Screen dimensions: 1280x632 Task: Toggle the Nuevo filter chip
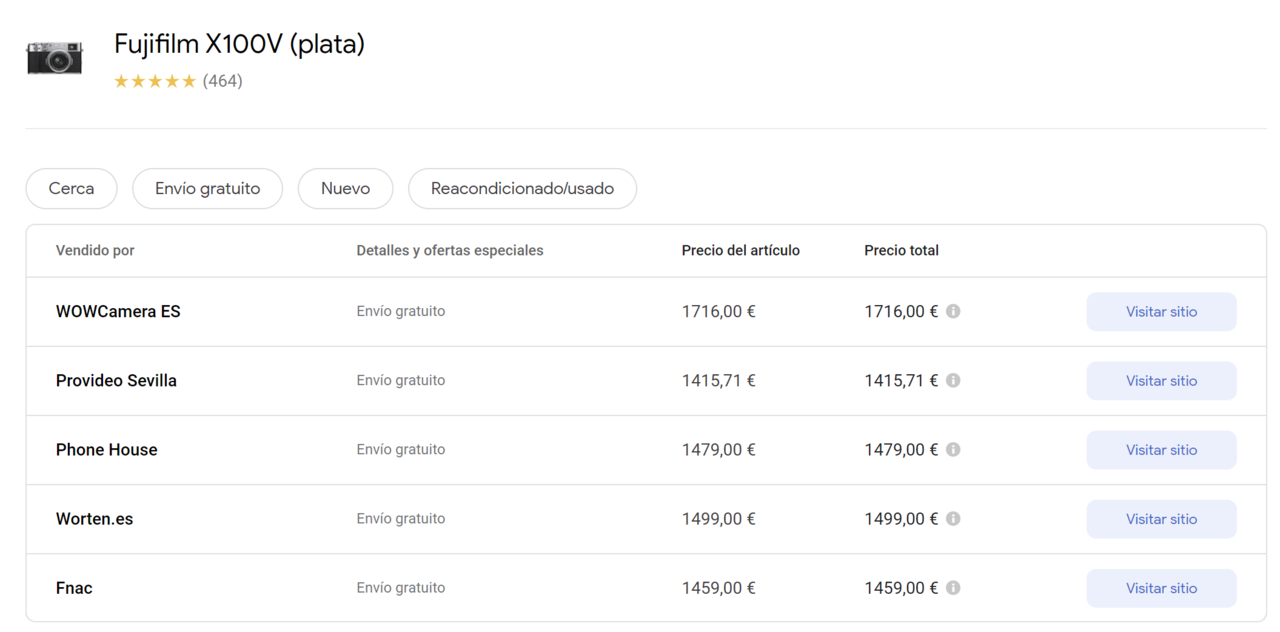point(346,188)
